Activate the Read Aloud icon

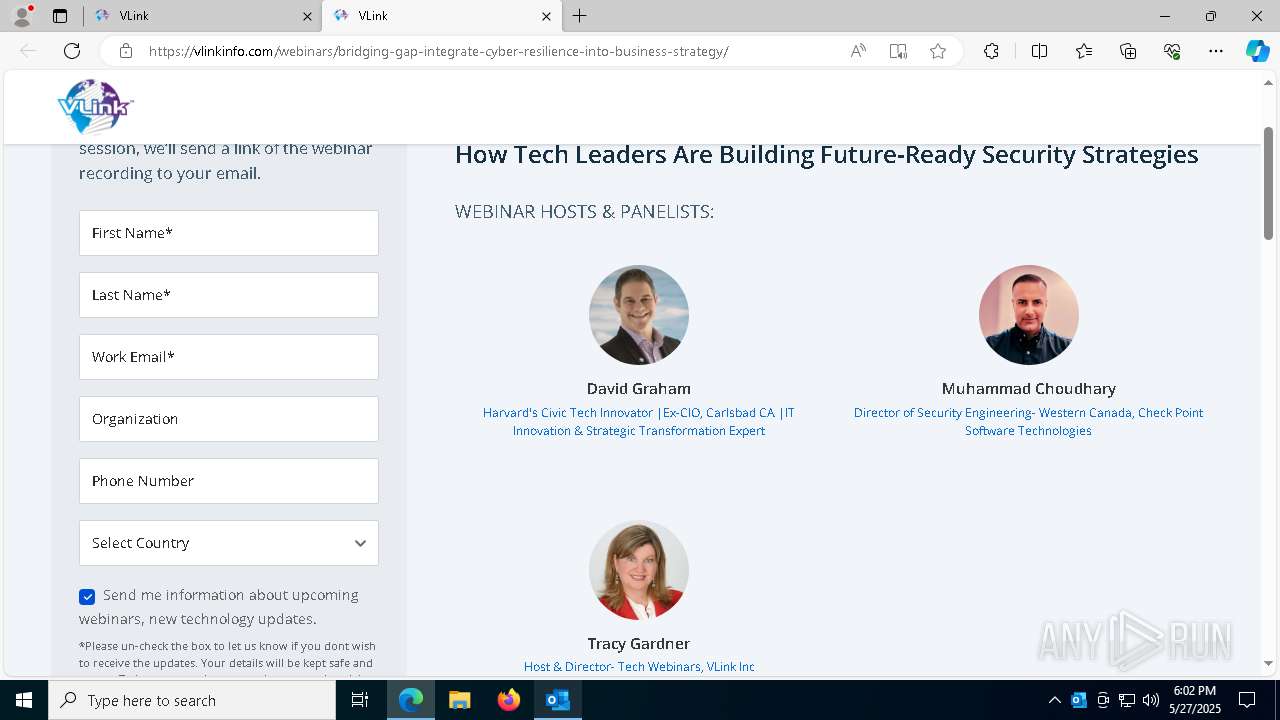(x=858, y=51)
